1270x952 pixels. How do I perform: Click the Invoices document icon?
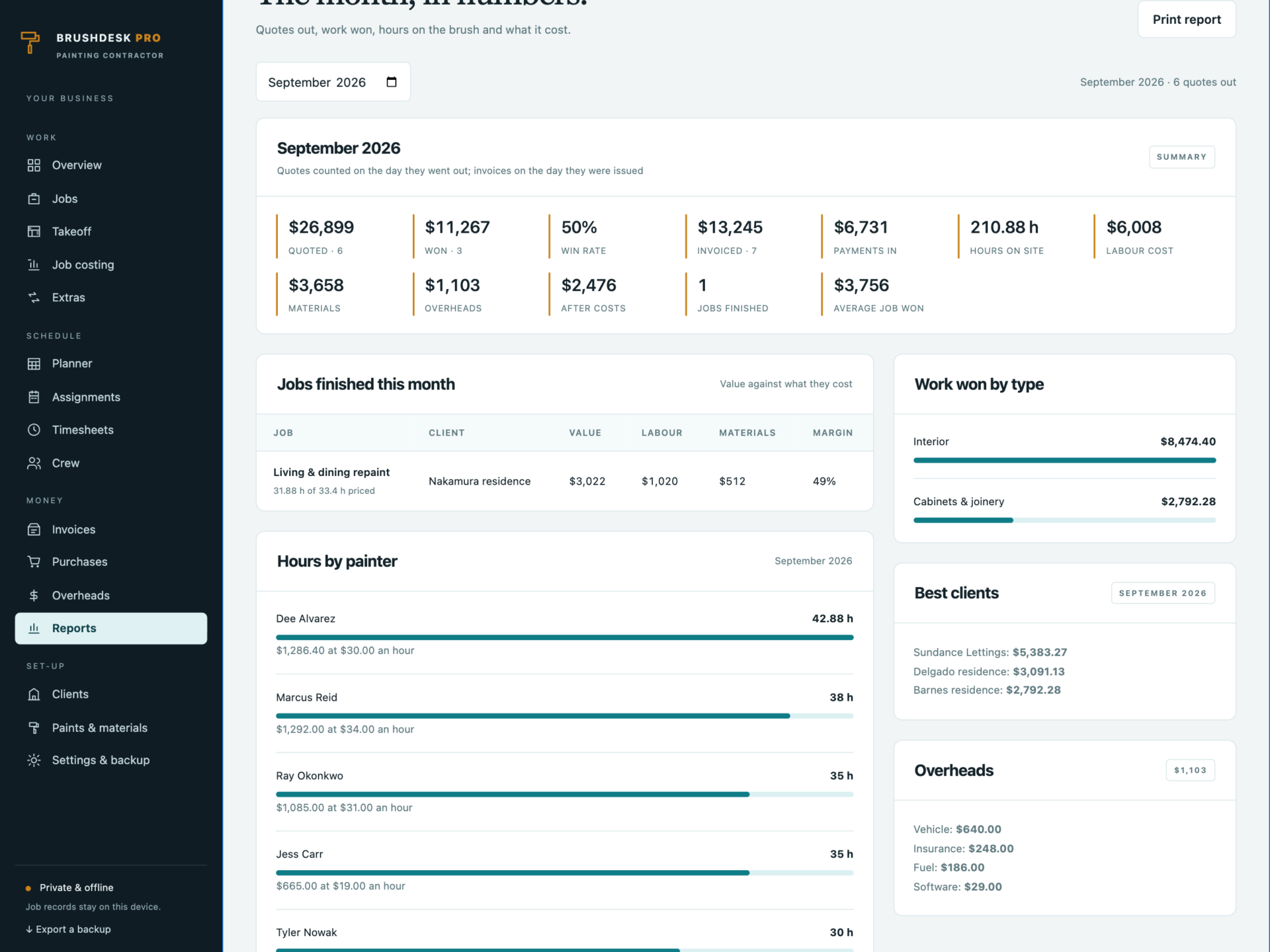(34, 530)
